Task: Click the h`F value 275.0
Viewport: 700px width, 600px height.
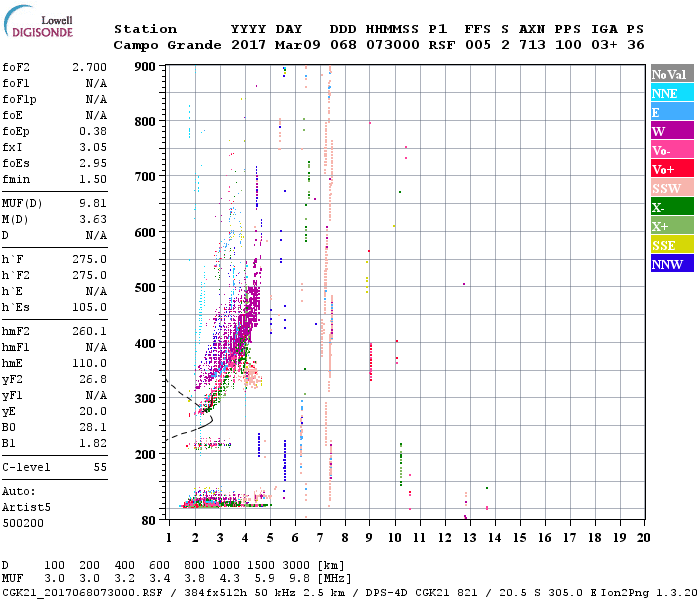Action: coord(89,259)
